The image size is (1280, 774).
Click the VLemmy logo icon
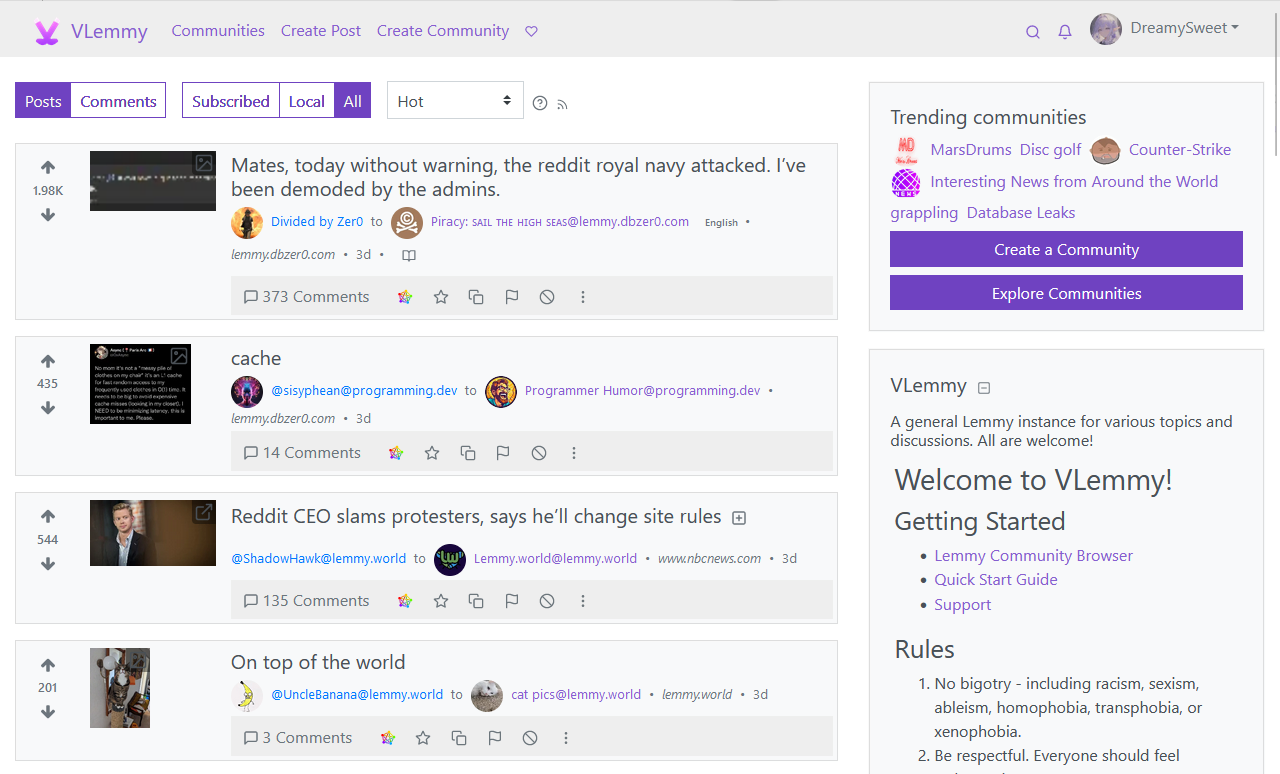pyautogui.click(x=47, y=32)
